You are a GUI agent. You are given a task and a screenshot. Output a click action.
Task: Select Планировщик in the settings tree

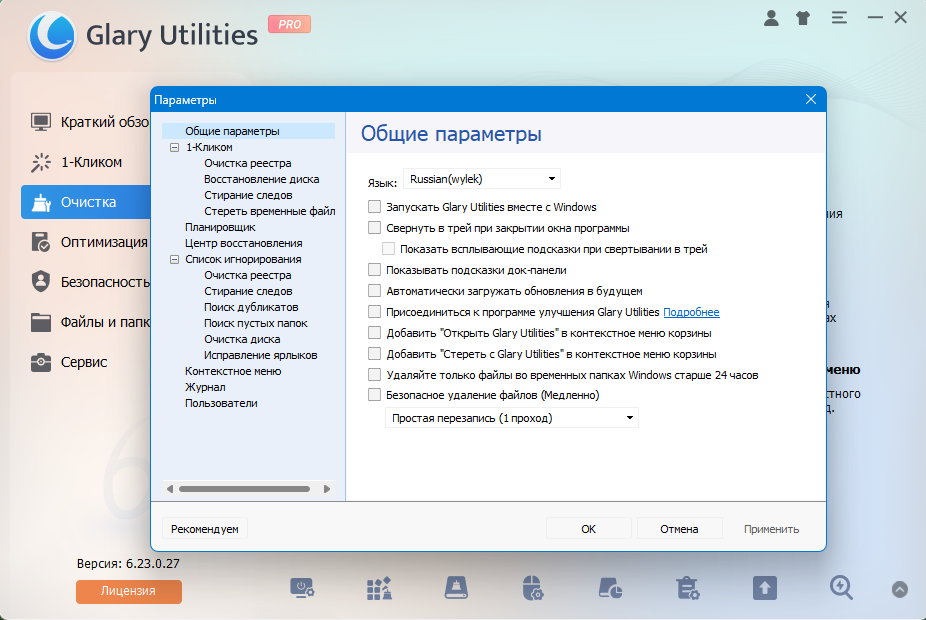click(220, 227)
